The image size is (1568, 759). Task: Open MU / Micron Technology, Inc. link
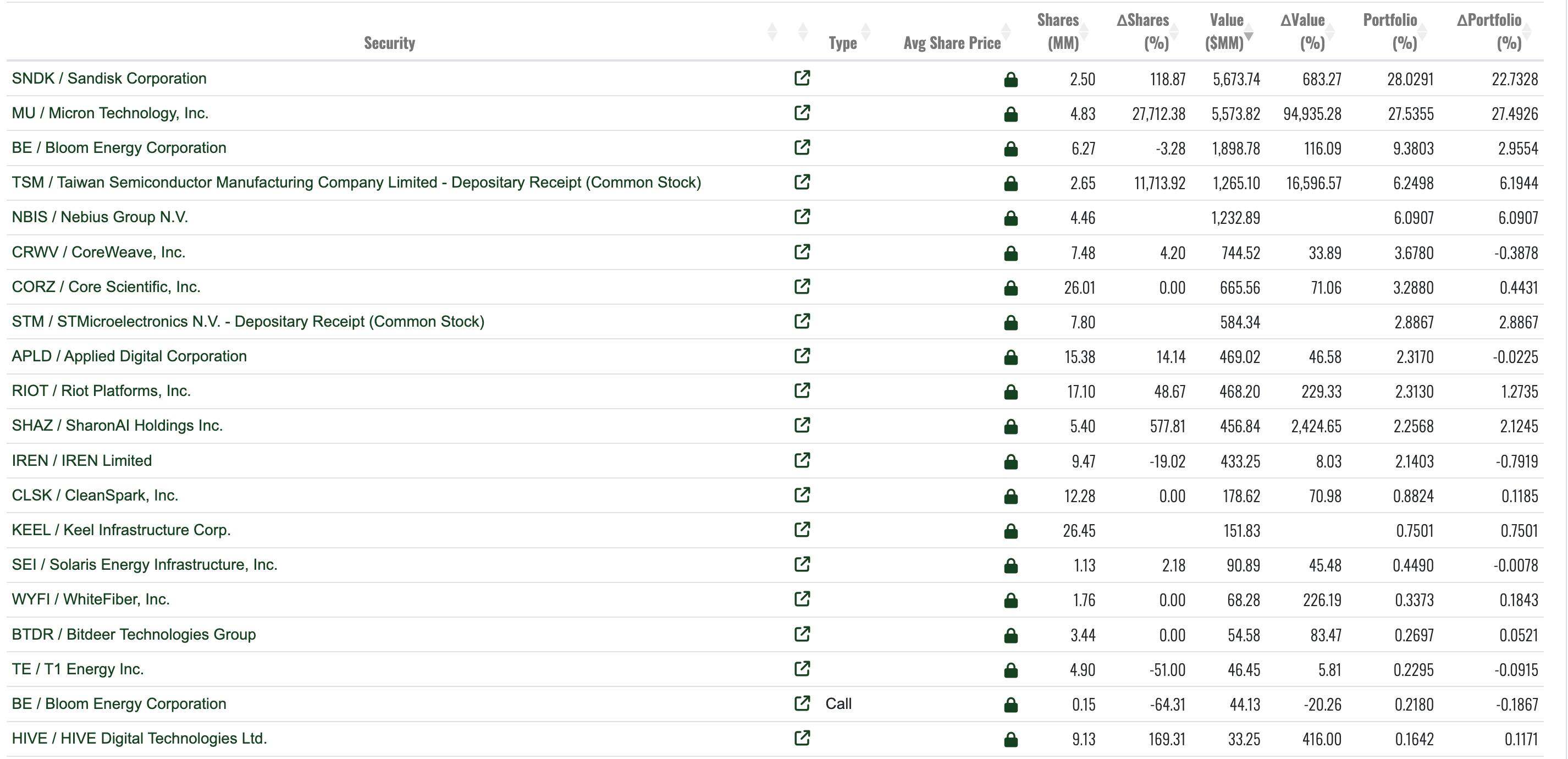pyautogui.click(x=110, y=113)
